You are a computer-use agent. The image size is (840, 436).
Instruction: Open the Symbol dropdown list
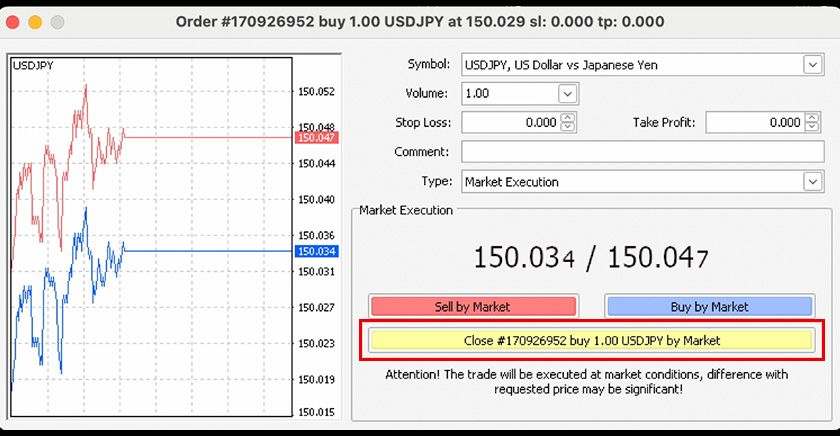[x=811, y=65]
